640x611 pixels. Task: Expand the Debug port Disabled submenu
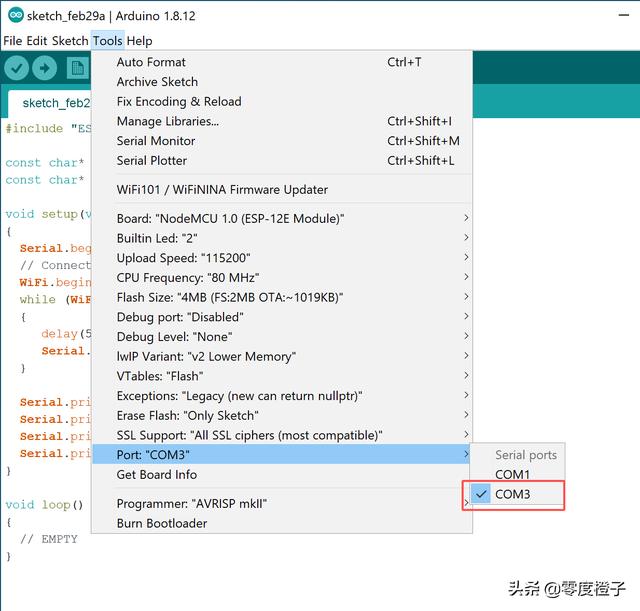coord(282,317)
